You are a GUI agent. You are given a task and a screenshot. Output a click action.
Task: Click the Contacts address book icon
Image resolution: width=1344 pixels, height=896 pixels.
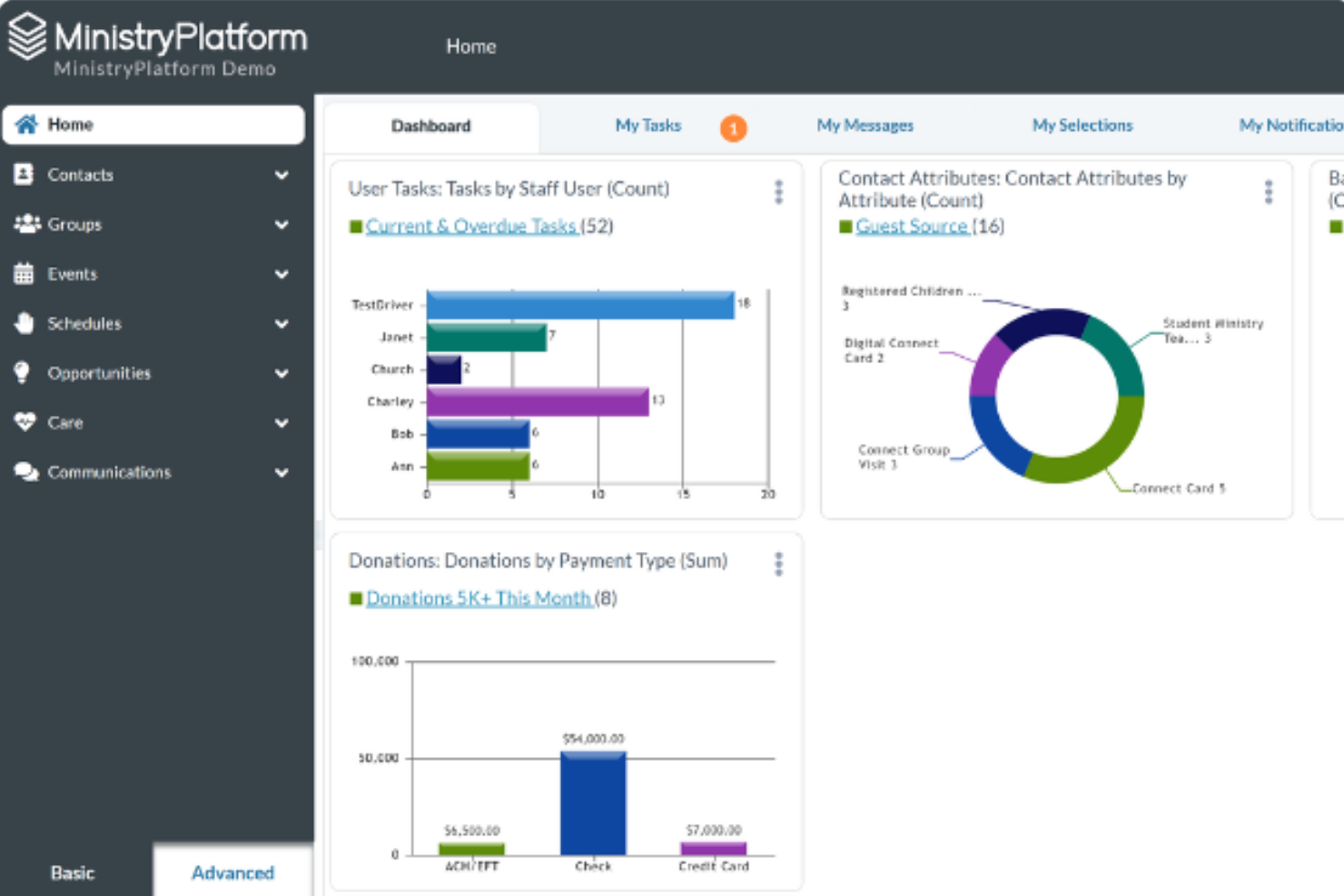coord(25,174)
